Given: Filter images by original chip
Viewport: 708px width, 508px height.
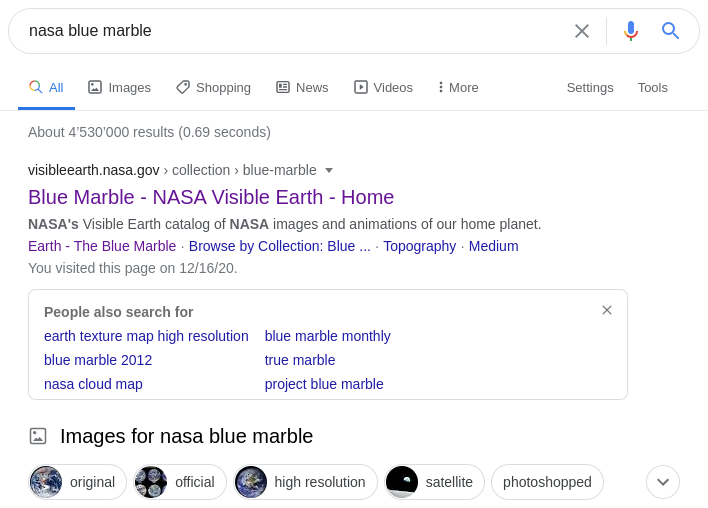Looking at the screenshot, I should [x=78, y=482].
